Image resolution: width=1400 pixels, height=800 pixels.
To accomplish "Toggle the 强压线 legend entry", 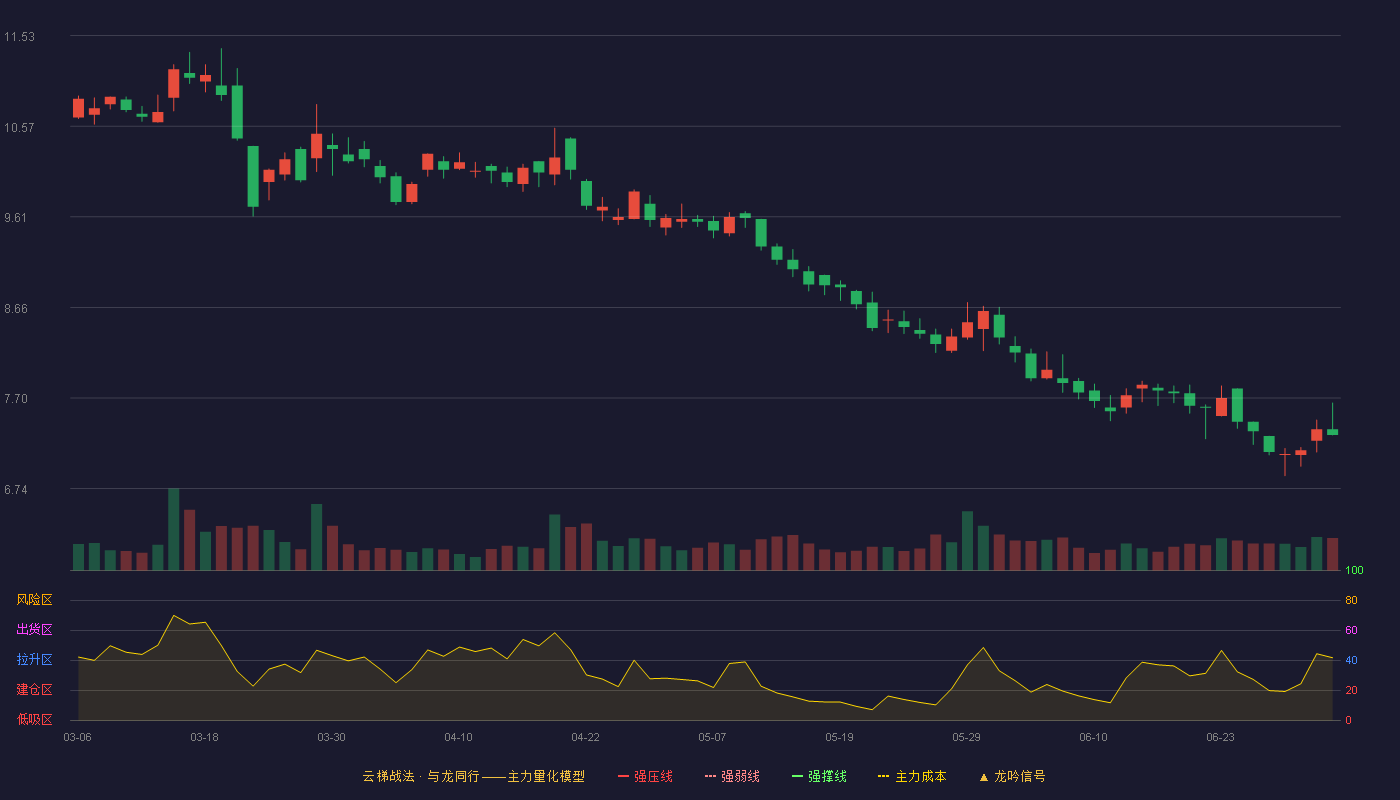I will coord(645,776).
